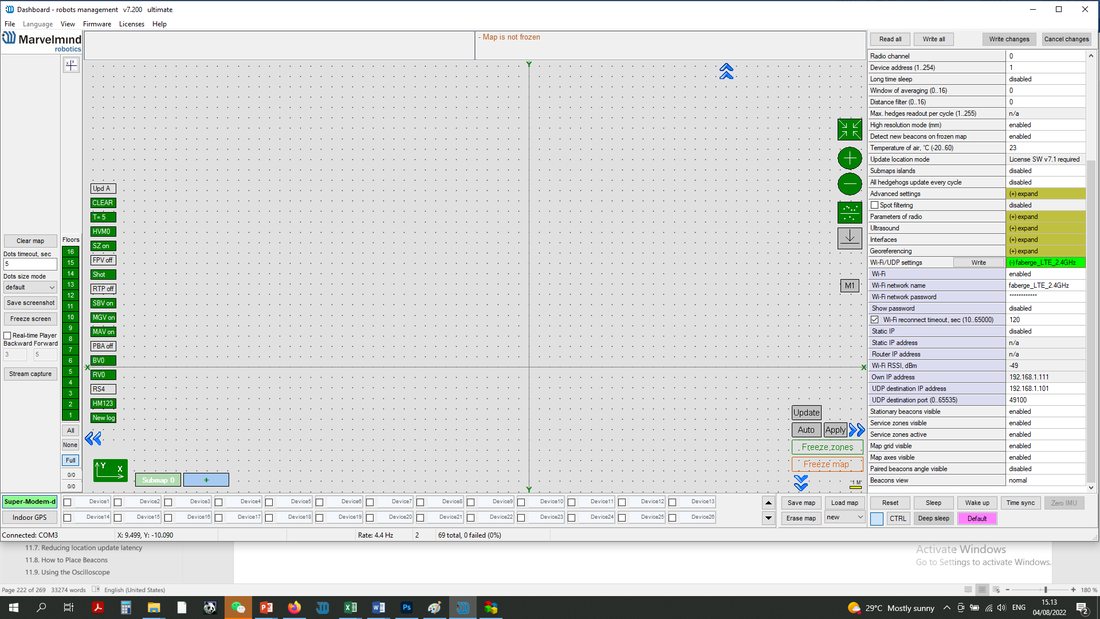Viewport: 1100px width, 619px height.
Task: Open Calculator from the taskbar
Action: tap(126, 607)
